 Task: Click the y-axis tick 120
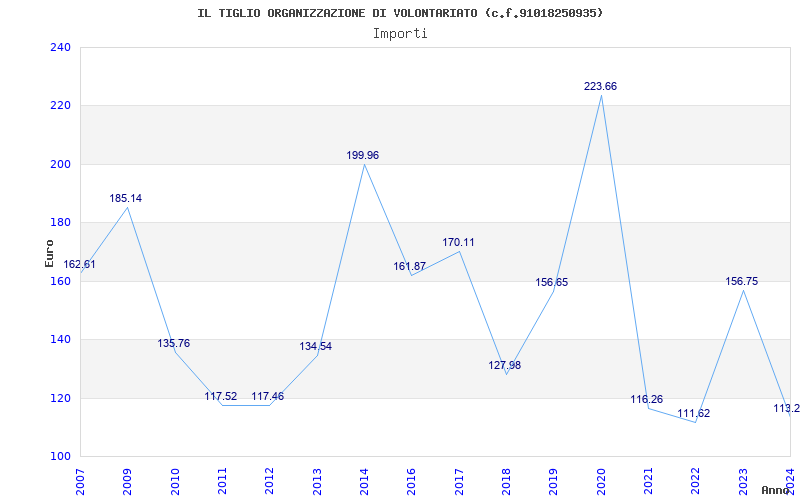pyautogui.click(x=60, y=398)
